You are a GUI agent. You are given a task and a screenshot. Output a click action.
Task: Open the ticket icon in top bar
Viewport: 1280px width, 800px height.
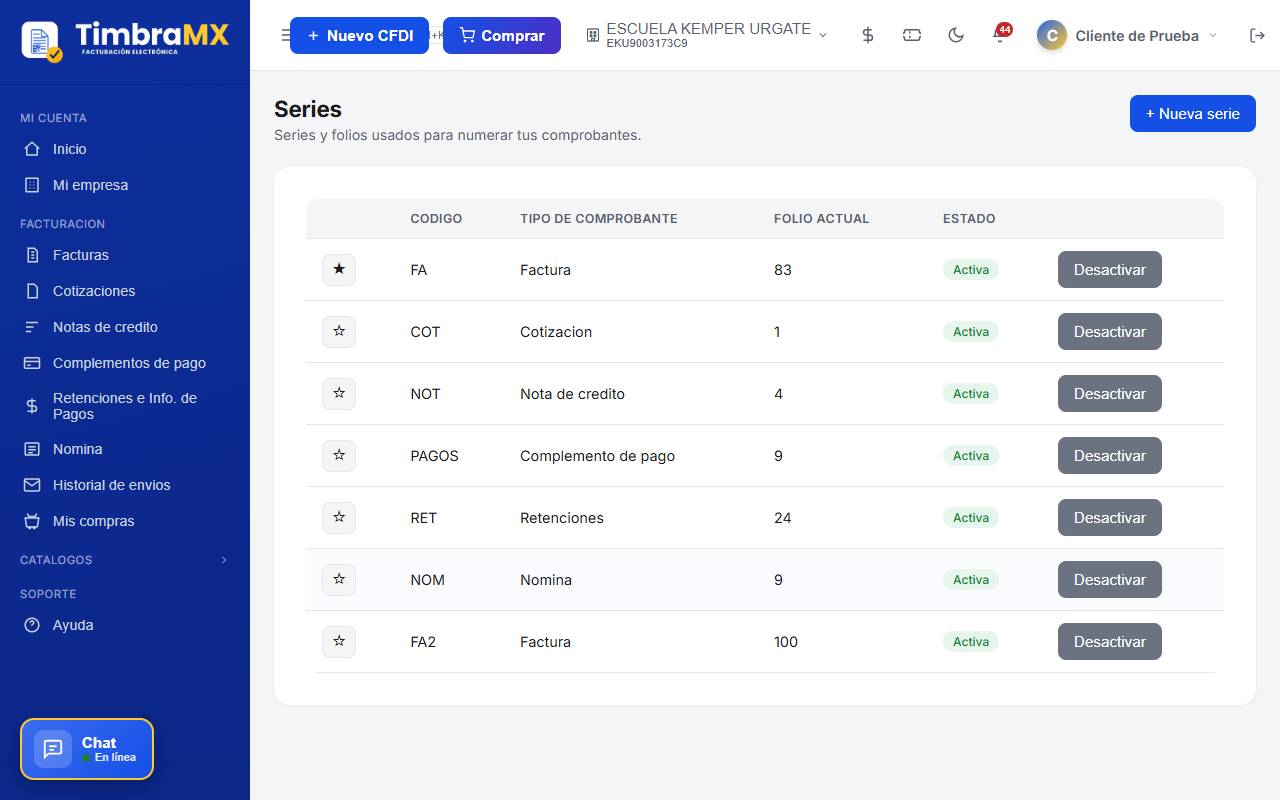coord(912,35)
